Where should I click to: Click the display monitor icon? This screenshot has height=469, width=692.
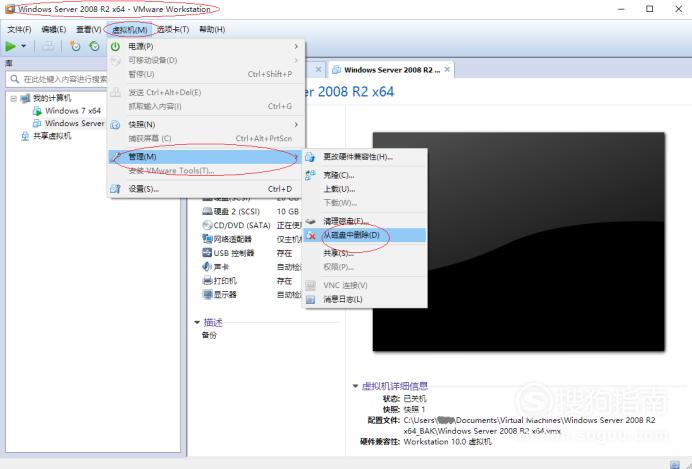pyautogui.click(x=207, y=294)
